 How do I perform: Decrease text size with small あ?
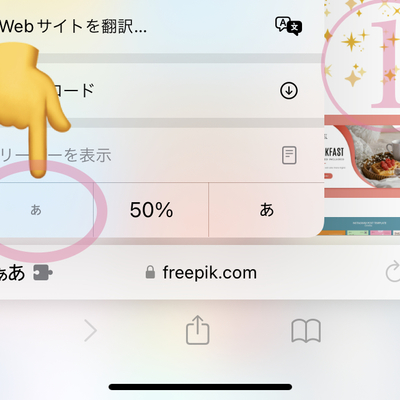click(46, 210)
